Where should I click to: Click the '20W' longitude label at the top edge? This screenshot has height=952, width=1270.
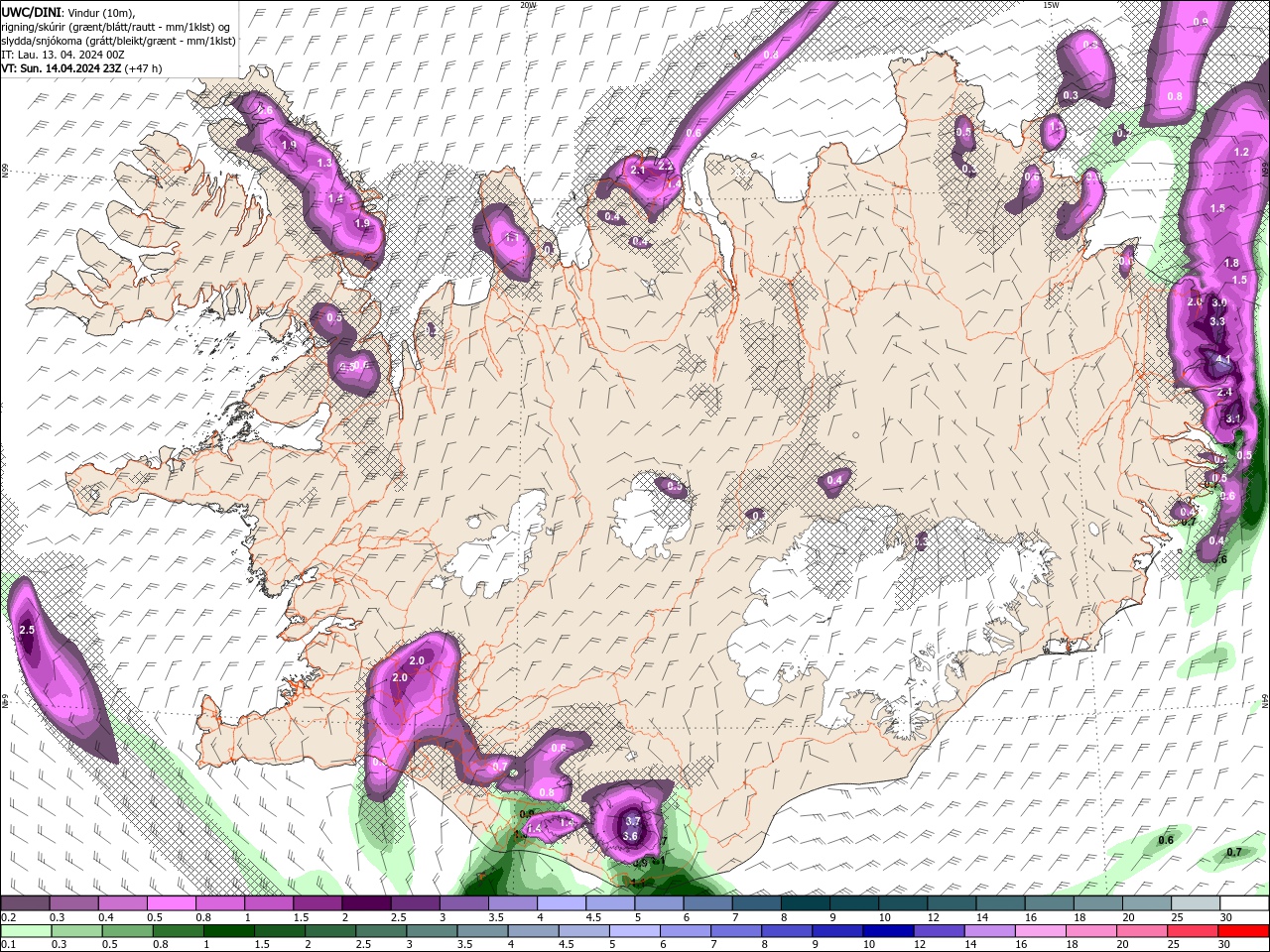click(529, 5)
